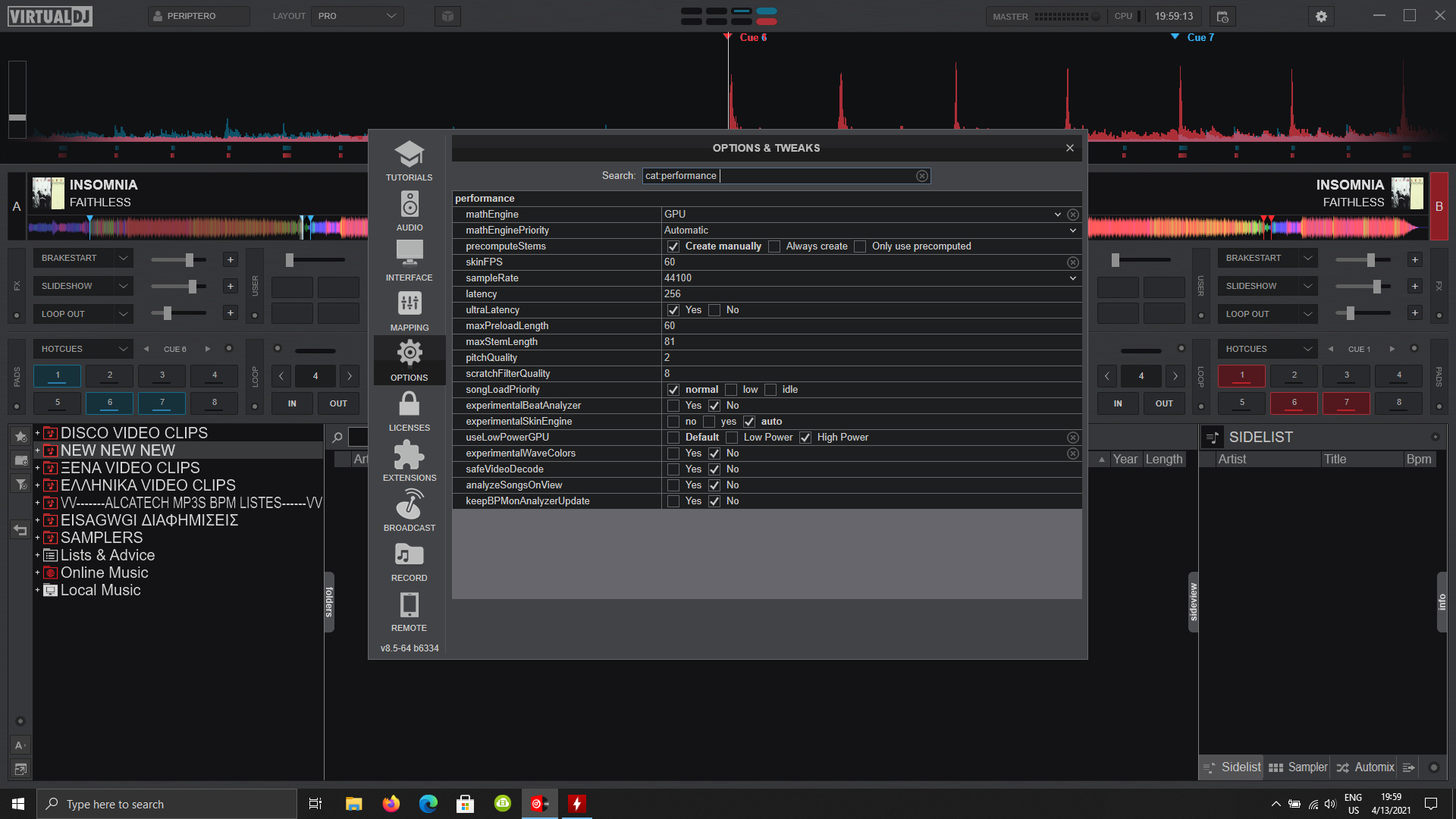Open the vertical folders tab
Image resolution: width=1456 pixels, height=819 pixels.
(329, 602)
